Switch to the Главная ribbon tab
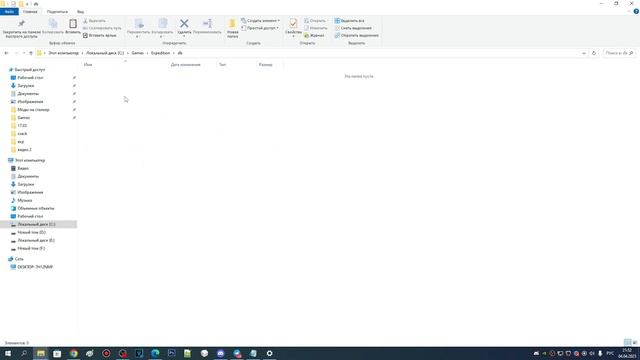The width and height of the screenshot is (640, 360). (30, 11)
